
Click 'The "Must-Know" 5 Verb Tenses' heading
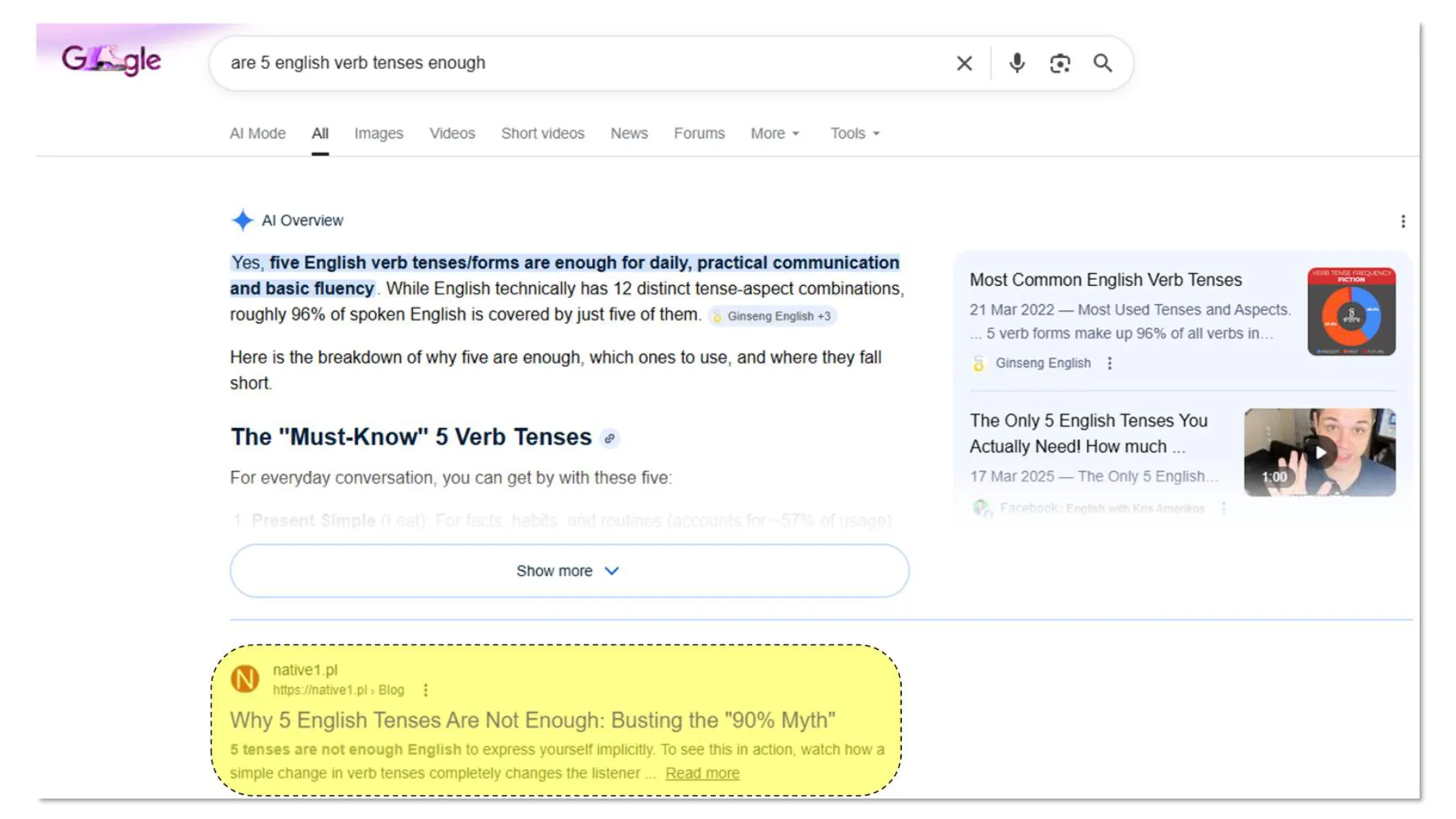point(411,438)
